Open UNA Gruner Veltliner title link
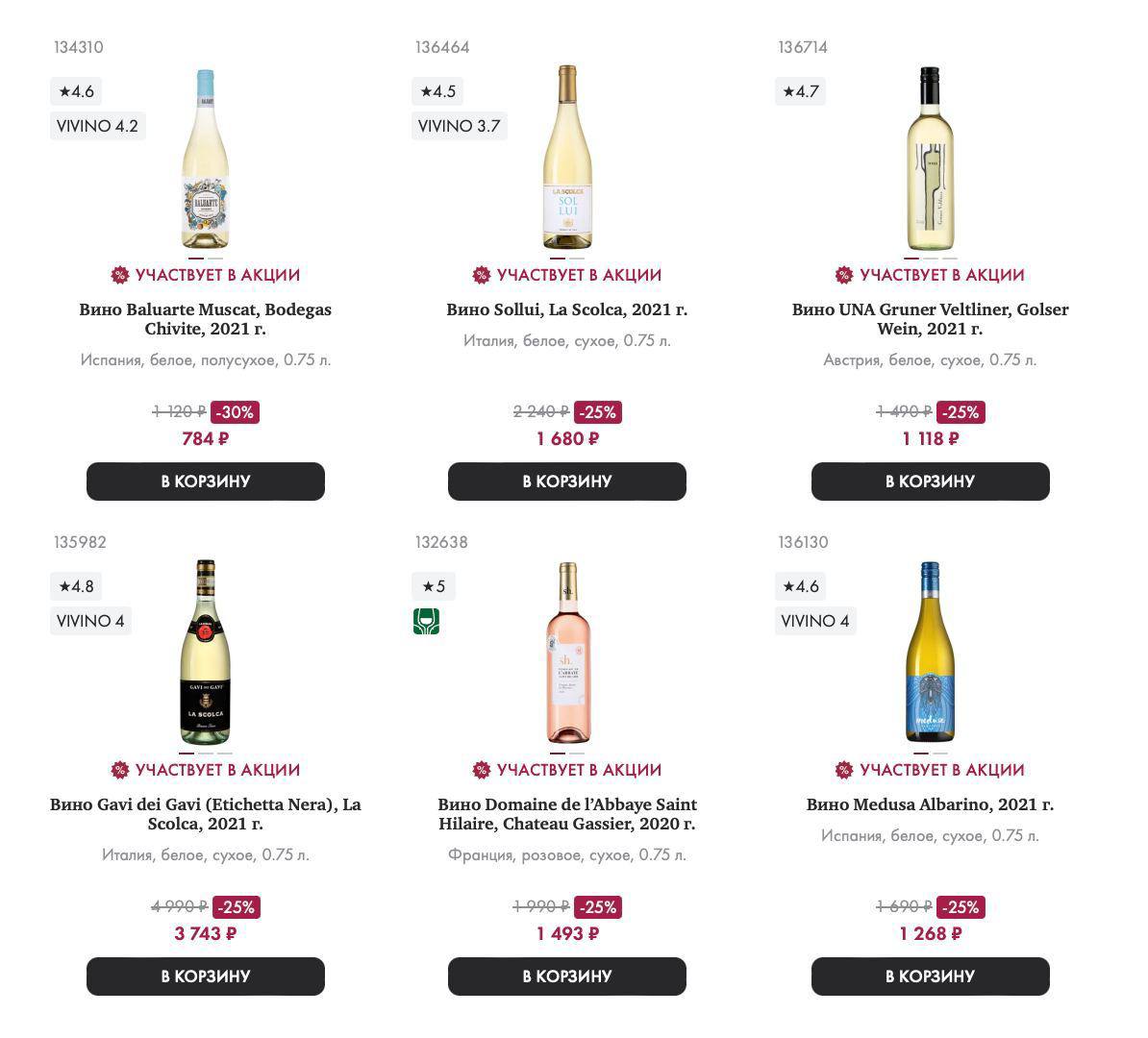1148x1038 pixels. (x=931, y=319)
